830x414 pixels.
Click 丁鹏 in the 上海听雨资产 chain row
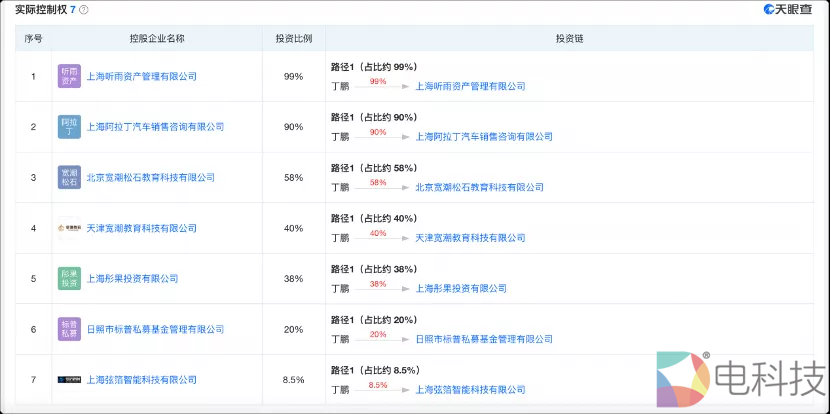pyautogui.click(x=340, y=86)
